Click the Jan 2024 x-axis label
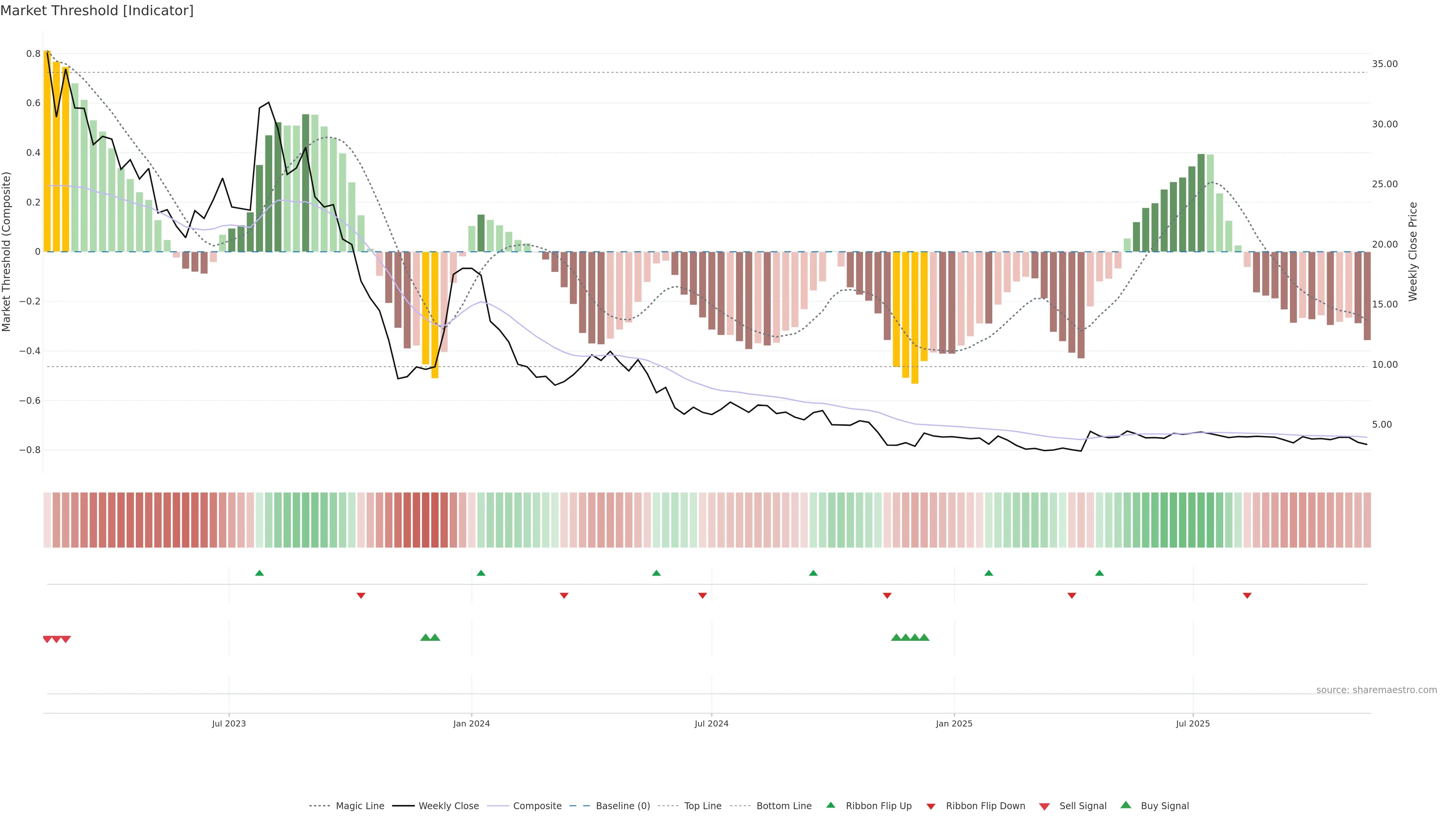The image size is (1456, 819). coord(471,723)
